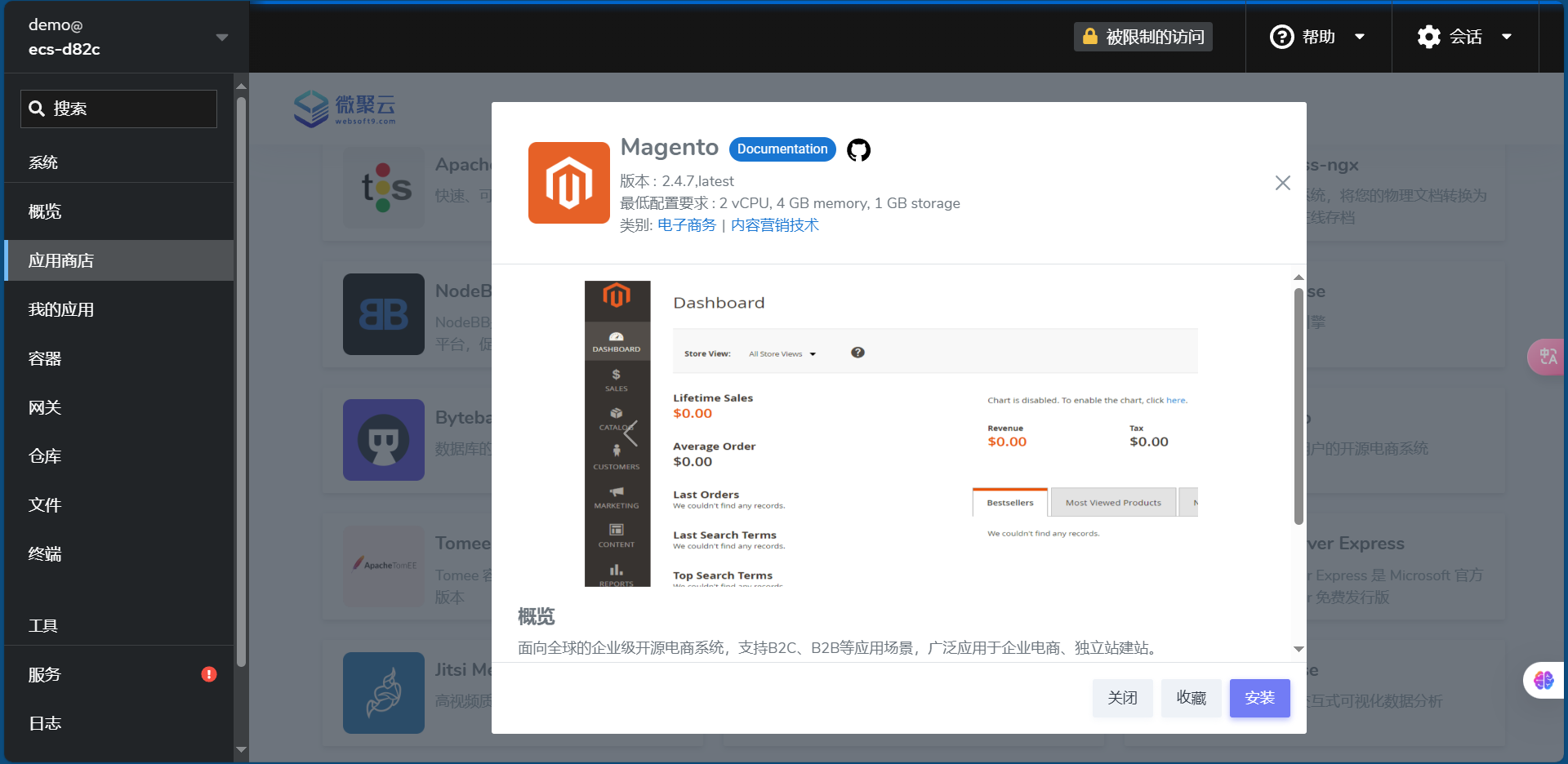1568x764 pixels.
Task: Open 文件 in the sidebar
Action: point(119,505)
